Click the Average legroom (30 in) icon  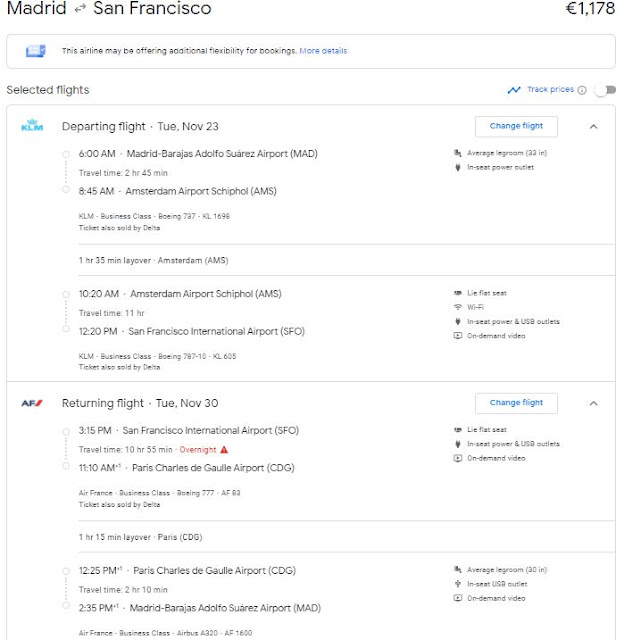[458, 569]
